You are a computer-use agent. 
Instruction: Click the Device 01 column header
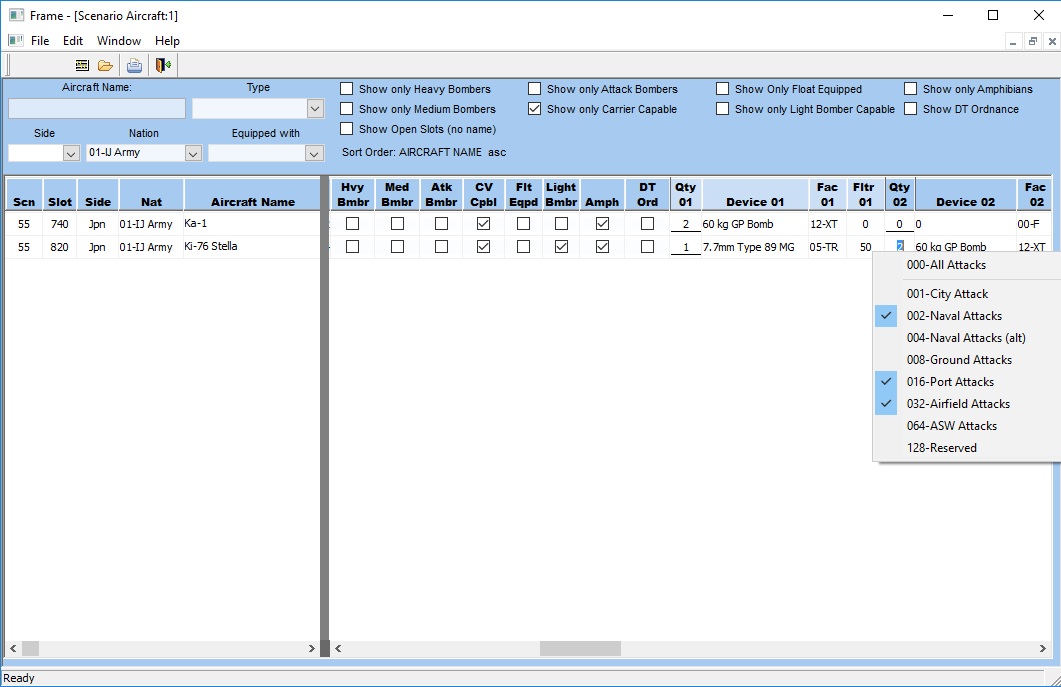coord(755,195)
